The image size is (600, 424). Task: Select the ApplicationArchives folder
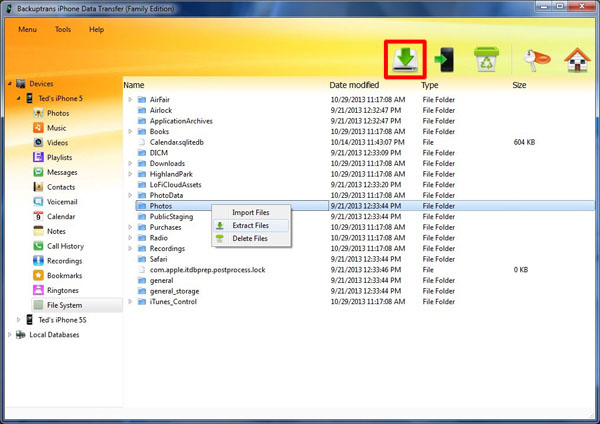pos(181,121)
